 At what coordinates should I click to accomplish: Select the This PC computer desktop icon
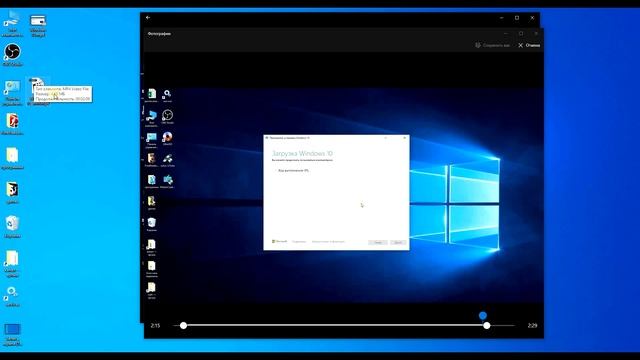pos(12,24)
